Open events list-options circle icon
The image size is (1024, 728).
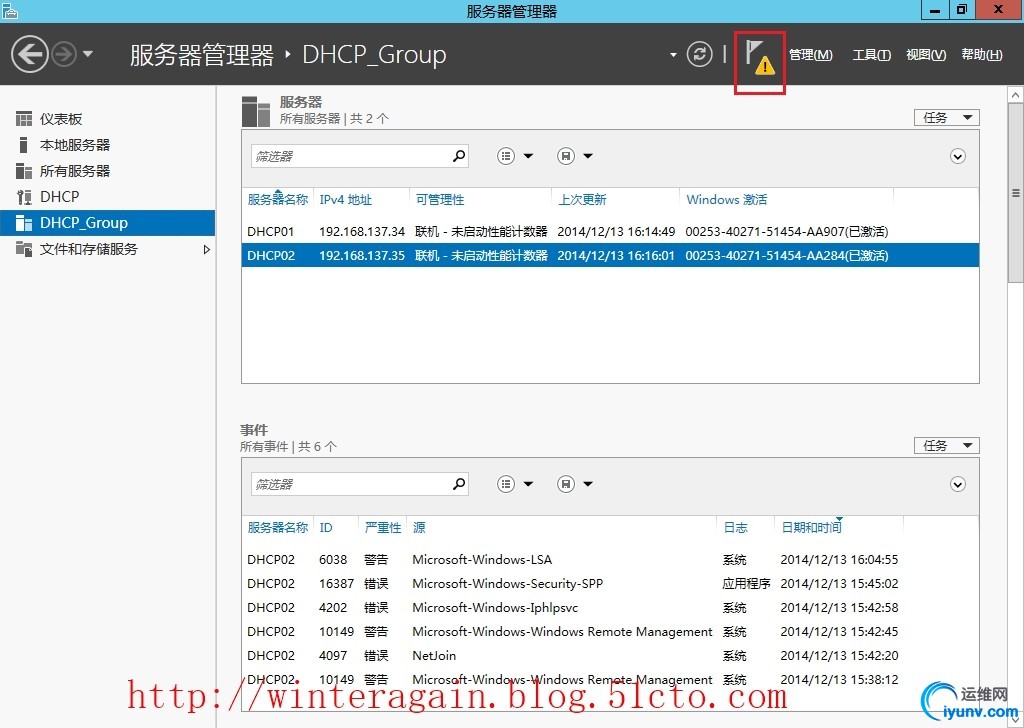506,484
